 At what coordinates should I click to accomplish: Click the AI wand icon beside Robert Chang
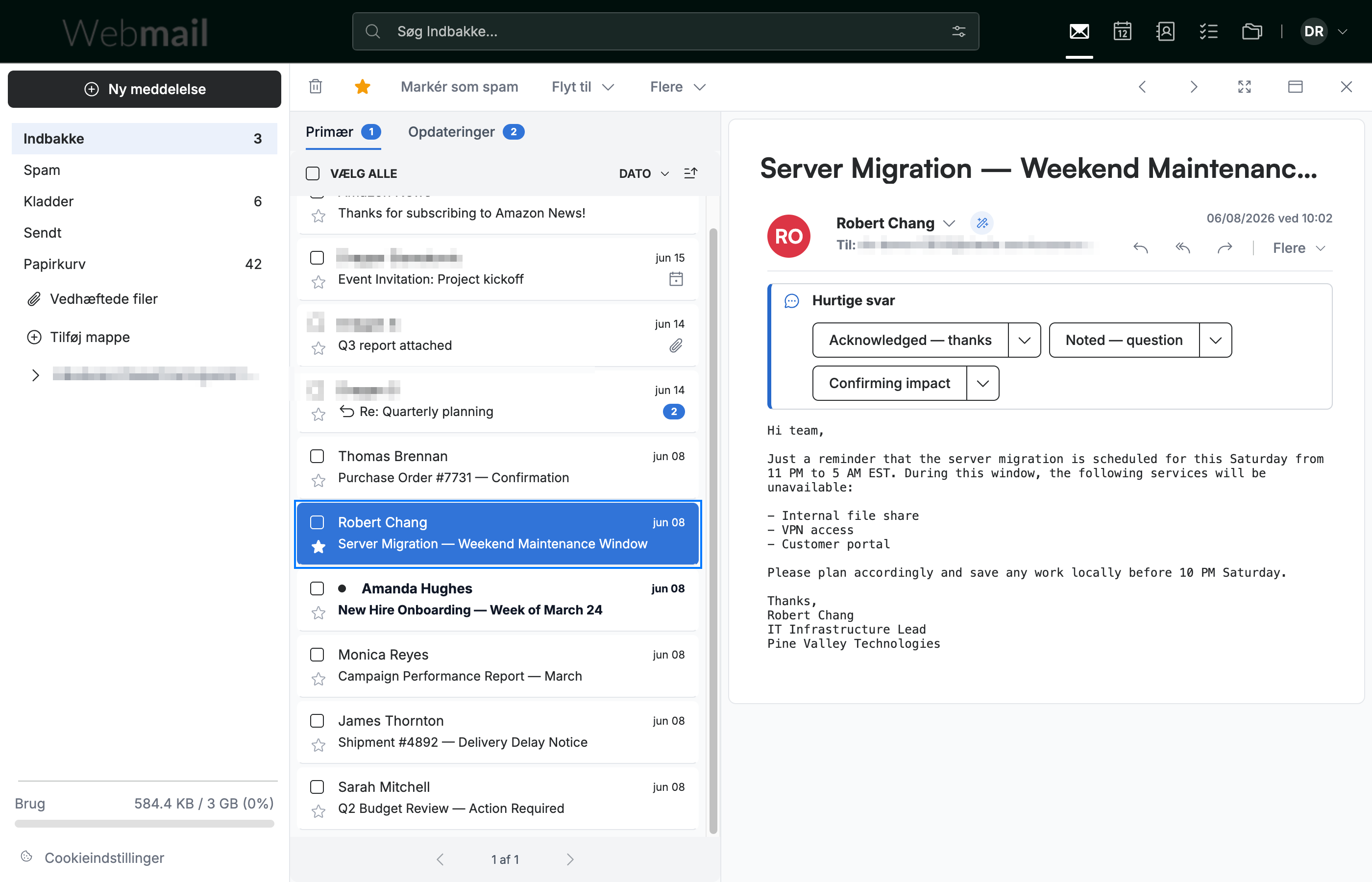(982, 223)
